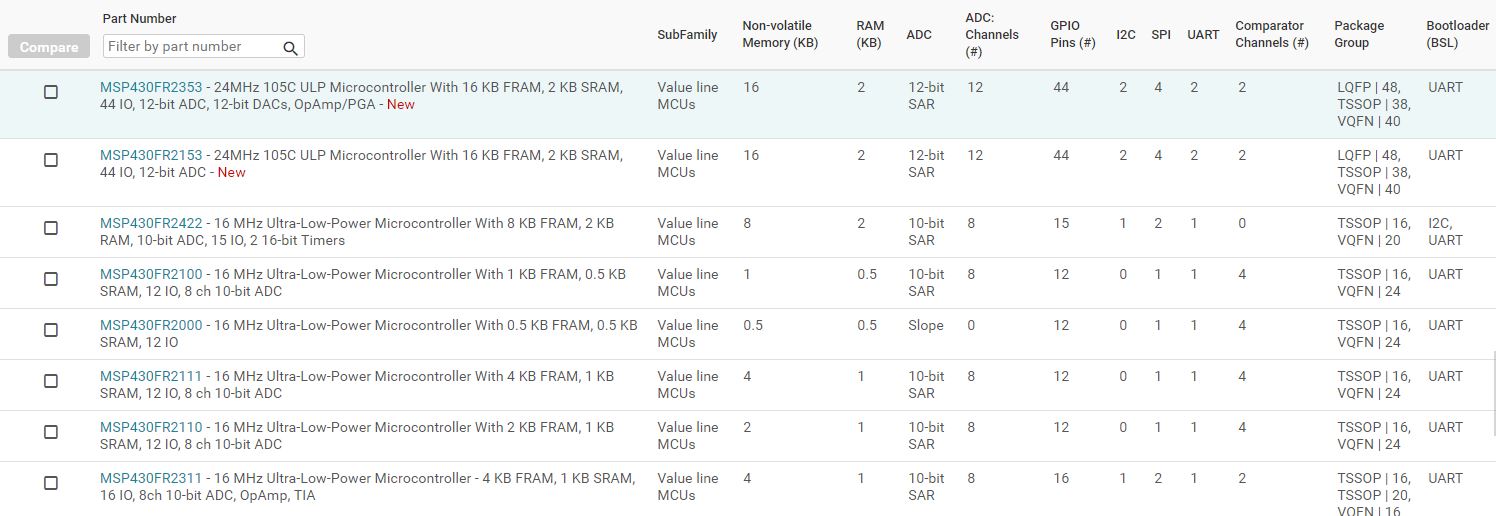Viewport: 1496px width, 516px height.
Task: Mark the MSP430FR2000 checkbox
Action: click(x=51, y=330)
